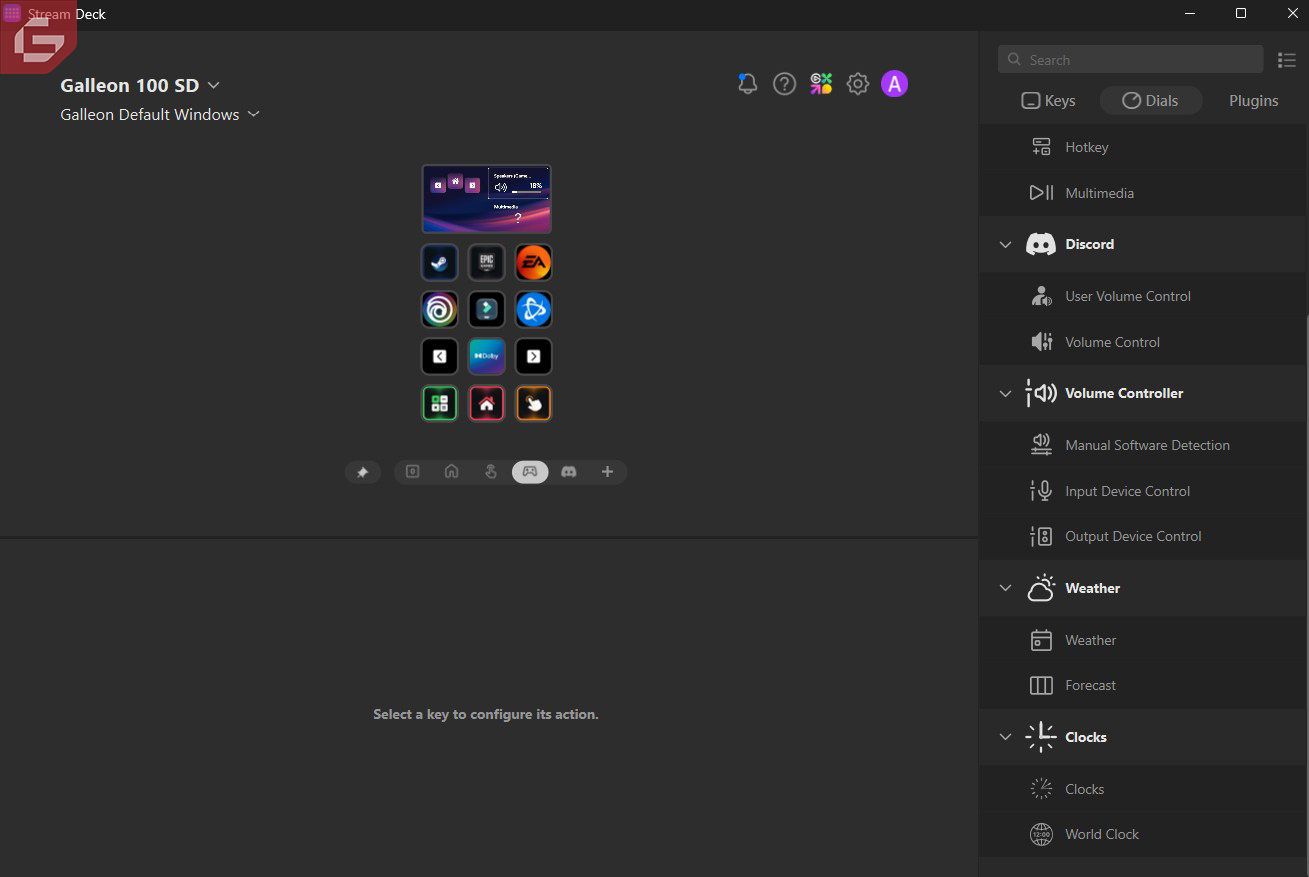Select the Ubisoft Connect key
1309x877 pixels.
(439, 310)
